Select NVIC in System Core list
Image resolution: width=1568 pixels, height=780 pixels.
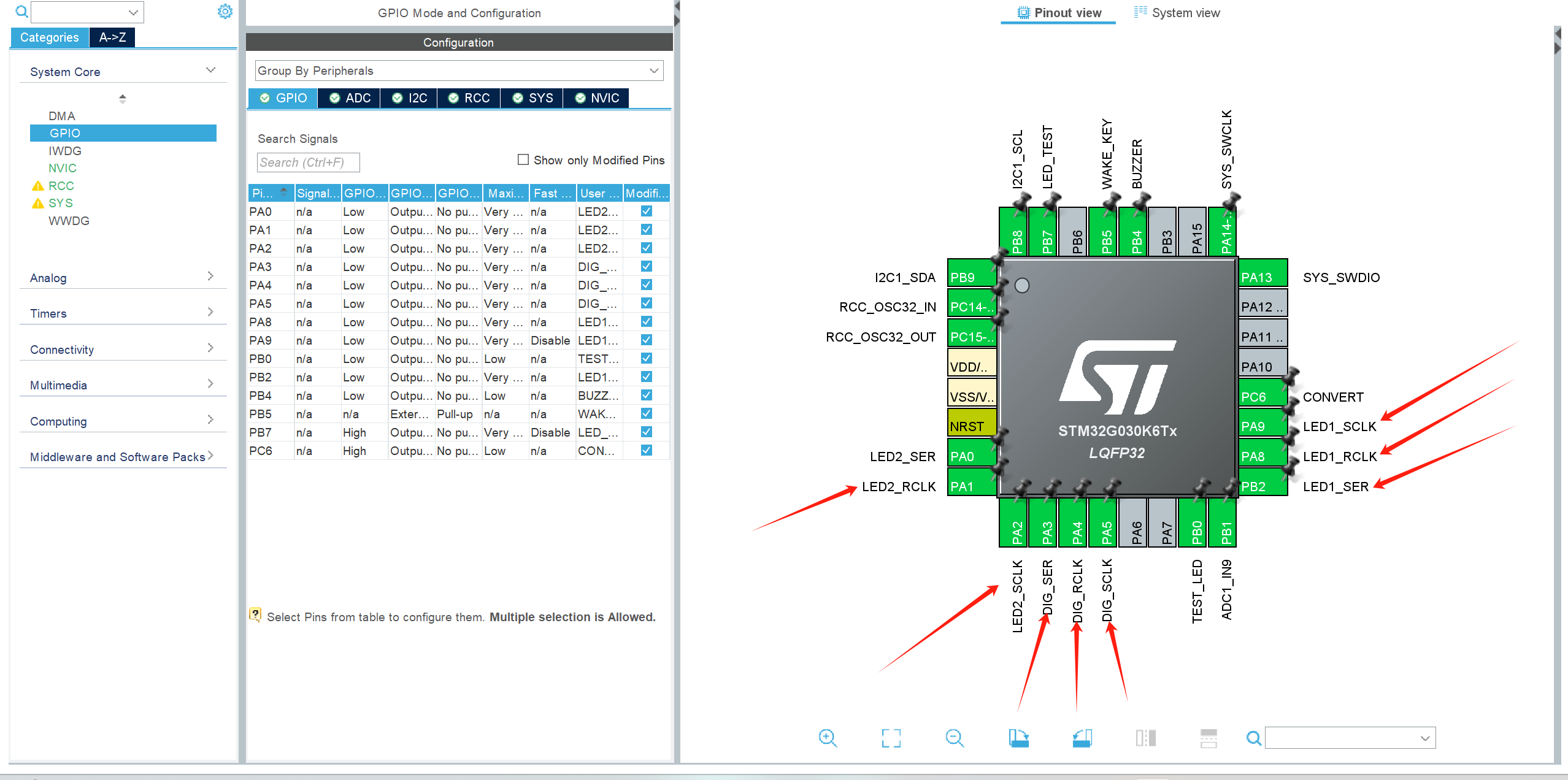point(63,167)
